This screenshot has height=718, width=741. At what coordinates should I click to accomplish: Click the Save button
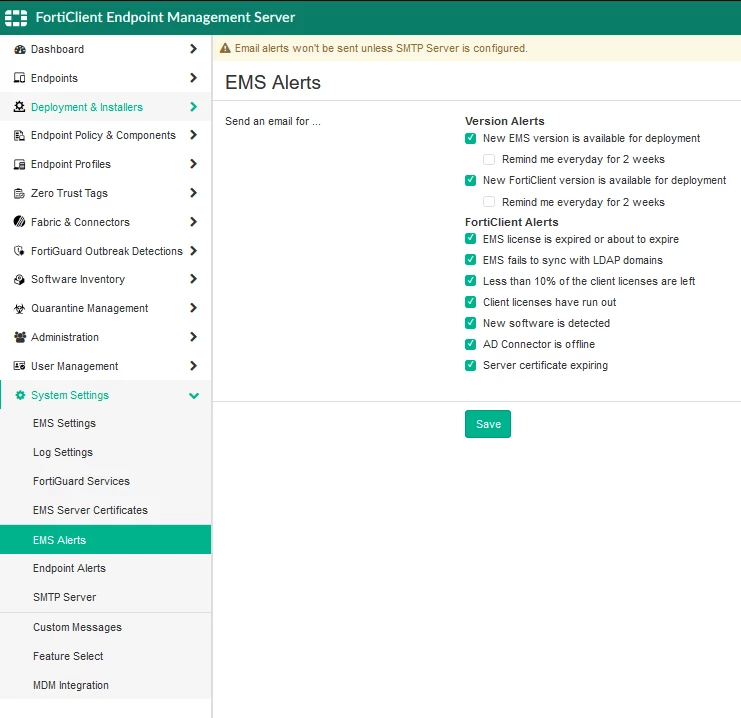[x=488, y=424]
